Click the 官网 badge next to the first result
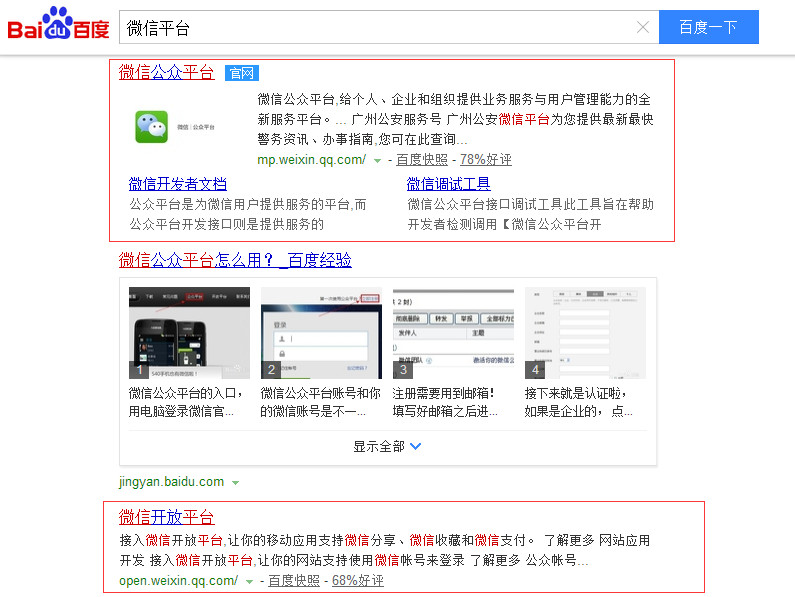 [x=242, y=73]
